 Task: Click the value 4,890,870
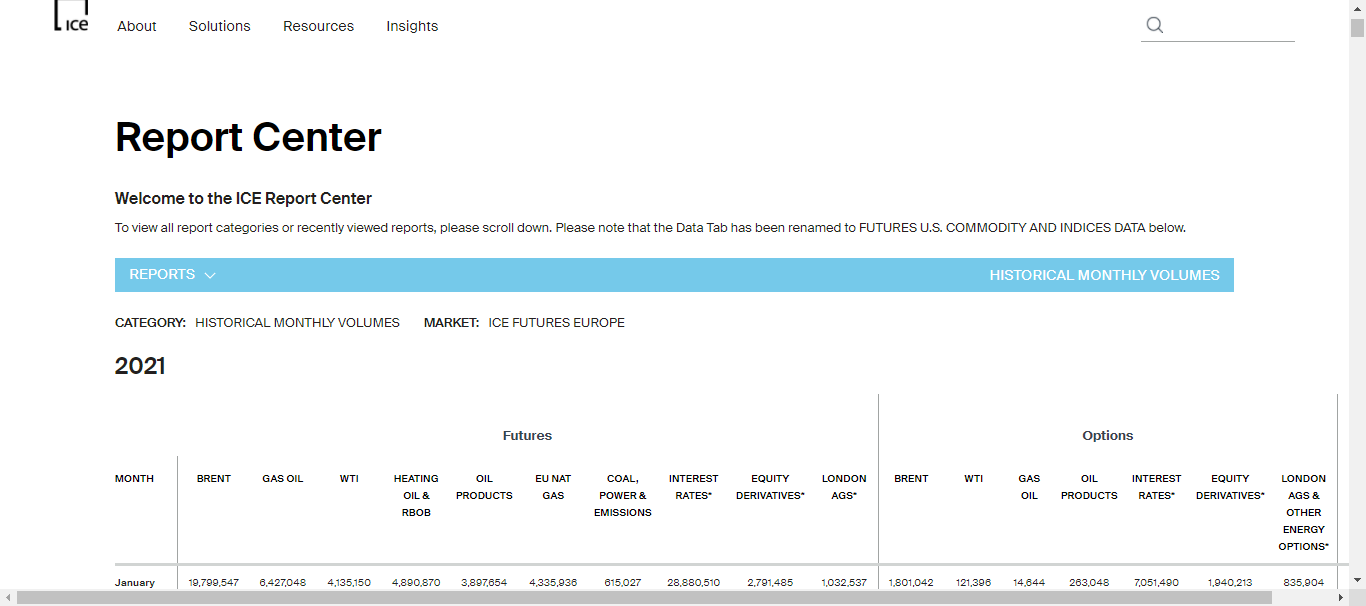(416, 583)
